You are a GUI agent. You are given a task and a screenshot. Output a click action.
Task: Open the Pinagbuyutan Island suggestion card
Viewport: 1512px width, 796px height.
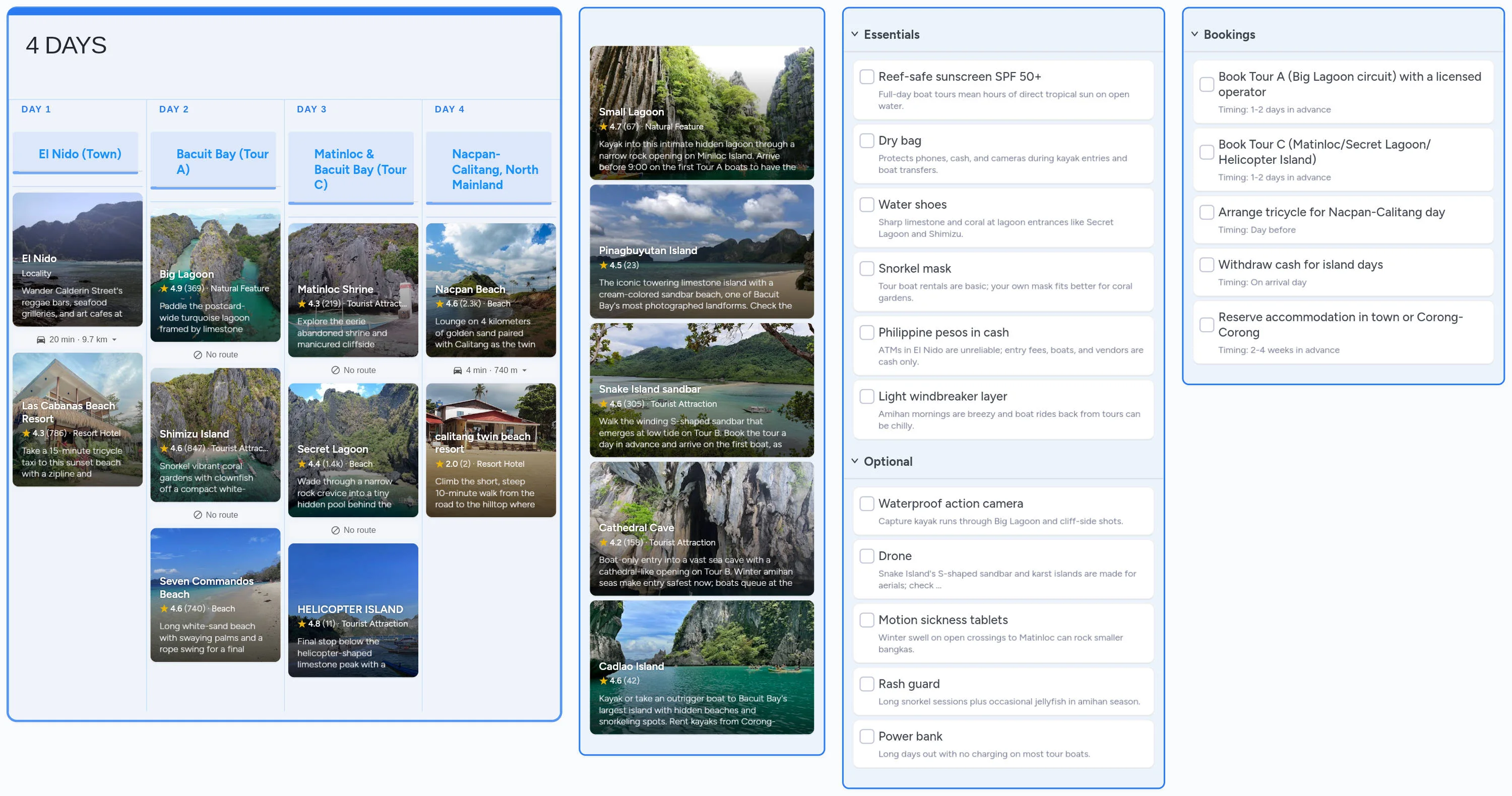tap(702, 252)
